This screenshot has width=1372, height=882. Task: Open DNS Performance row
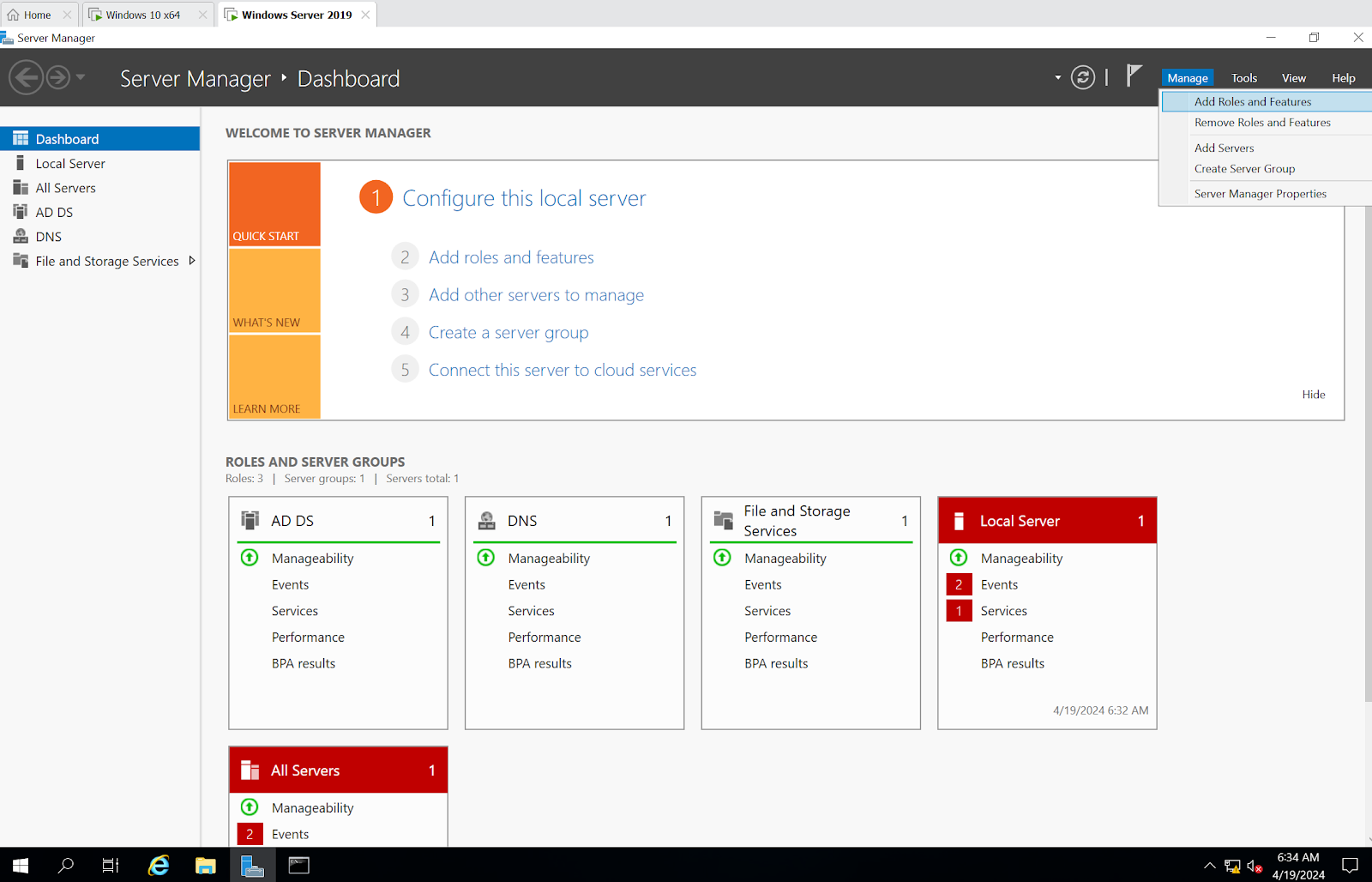[x=545, y=637]
